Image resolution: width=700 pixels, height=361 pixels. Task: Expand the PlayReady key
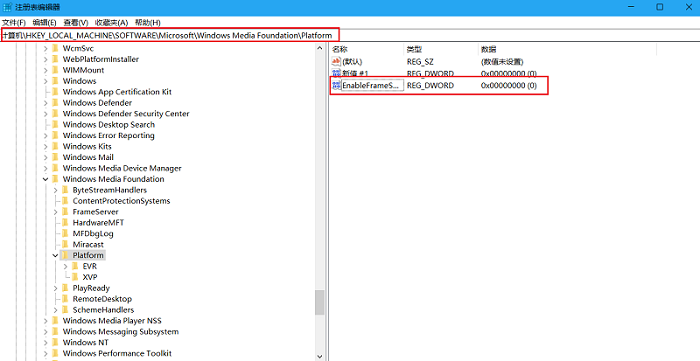55,288
